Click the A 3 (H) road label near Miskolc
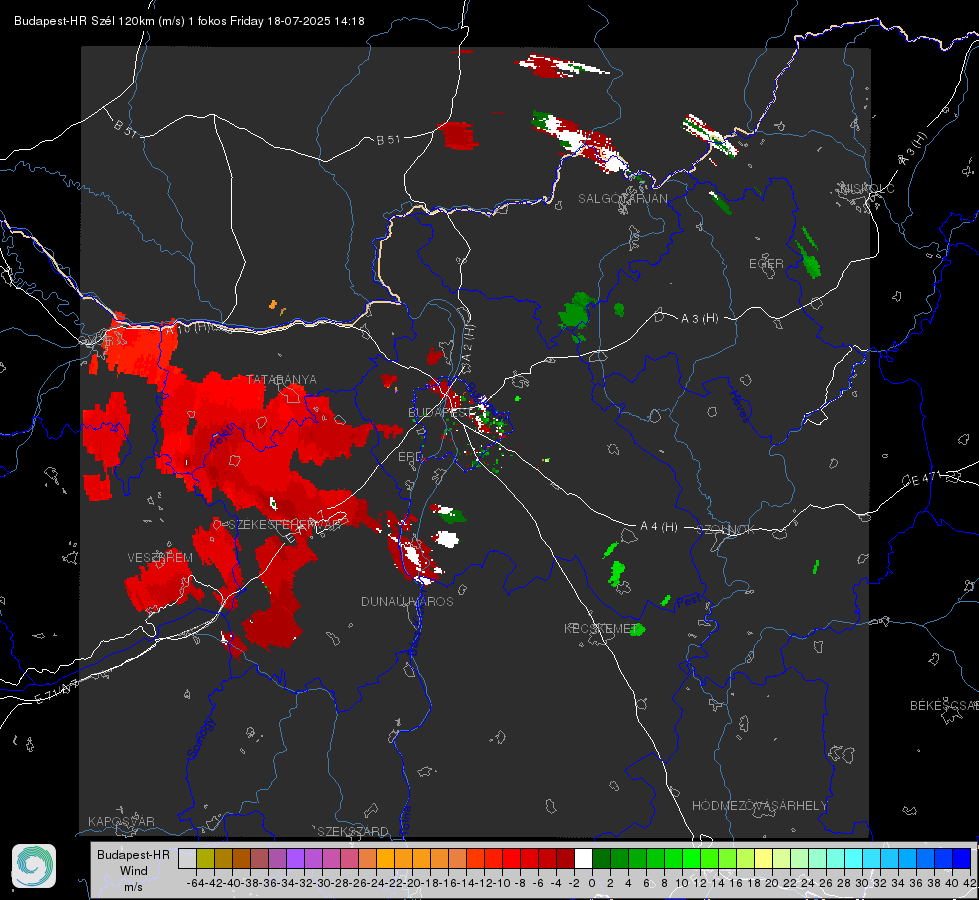Image resolution: width=979 pixels, height=900 pixels. pos(913,149)
